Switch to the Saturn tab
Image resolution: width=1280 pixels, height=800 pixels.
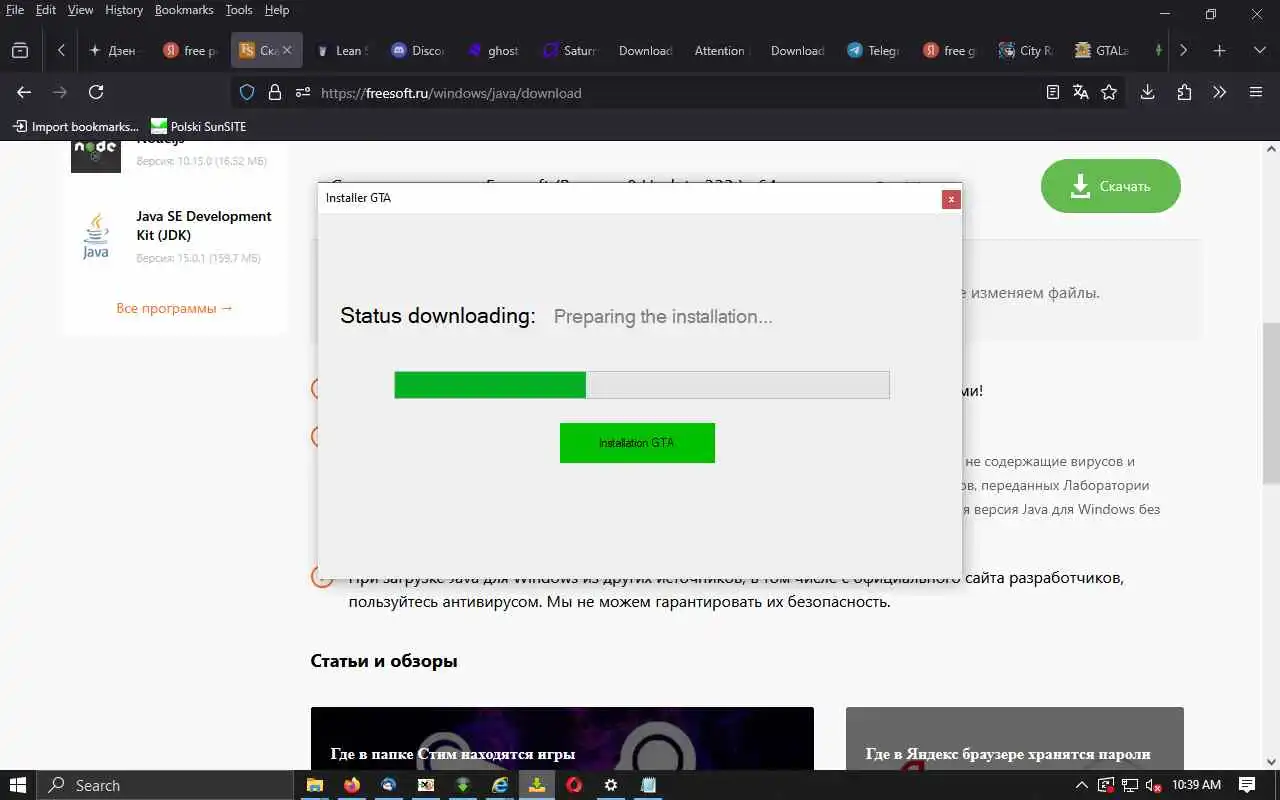[x=570, y=50]
